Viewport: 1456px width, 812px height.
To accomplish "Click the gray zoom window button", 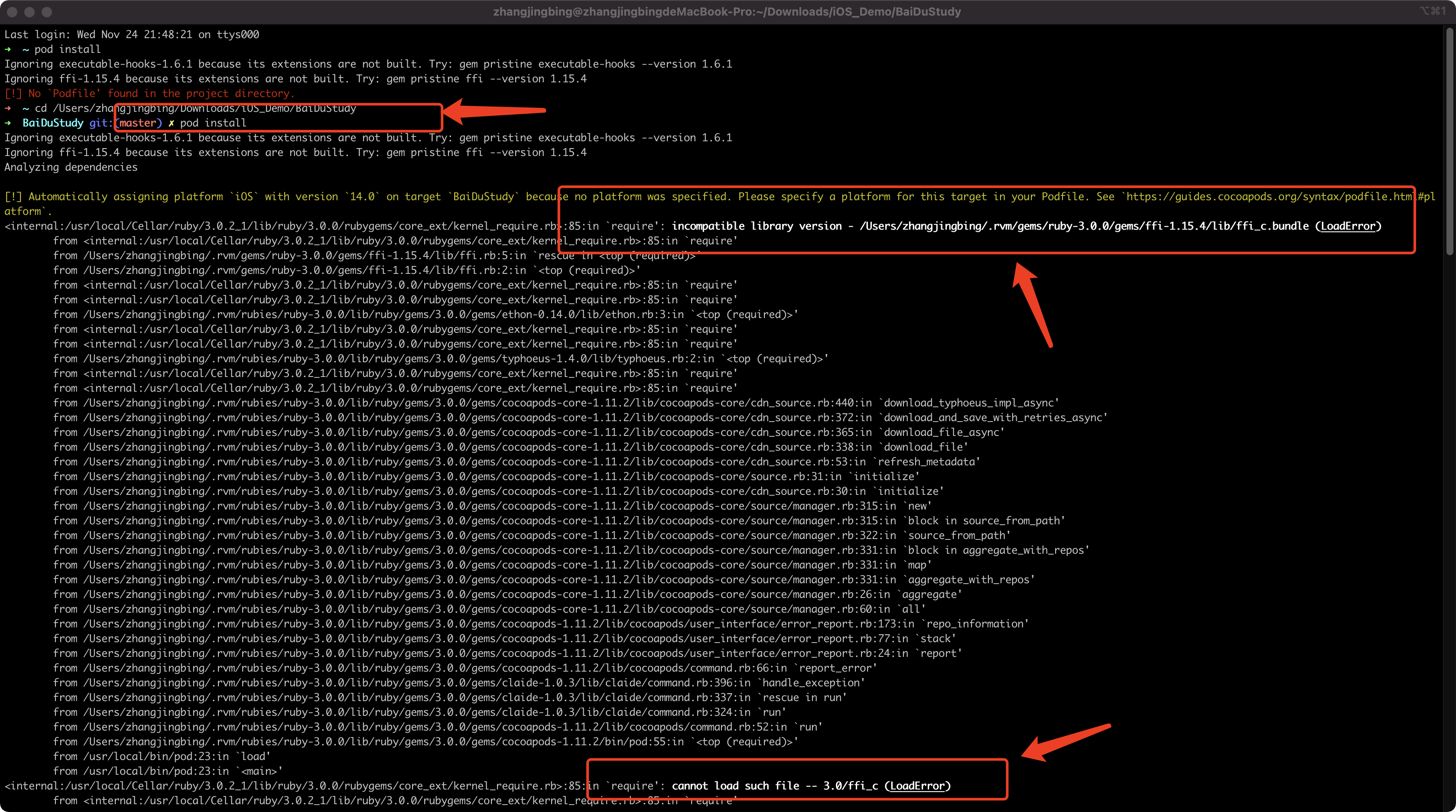I will tap(47, 12).
